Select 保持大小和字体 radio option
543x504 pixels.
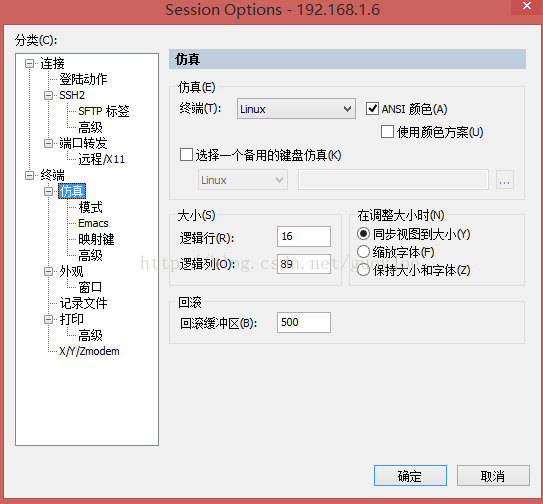click(x=363, y=270)
